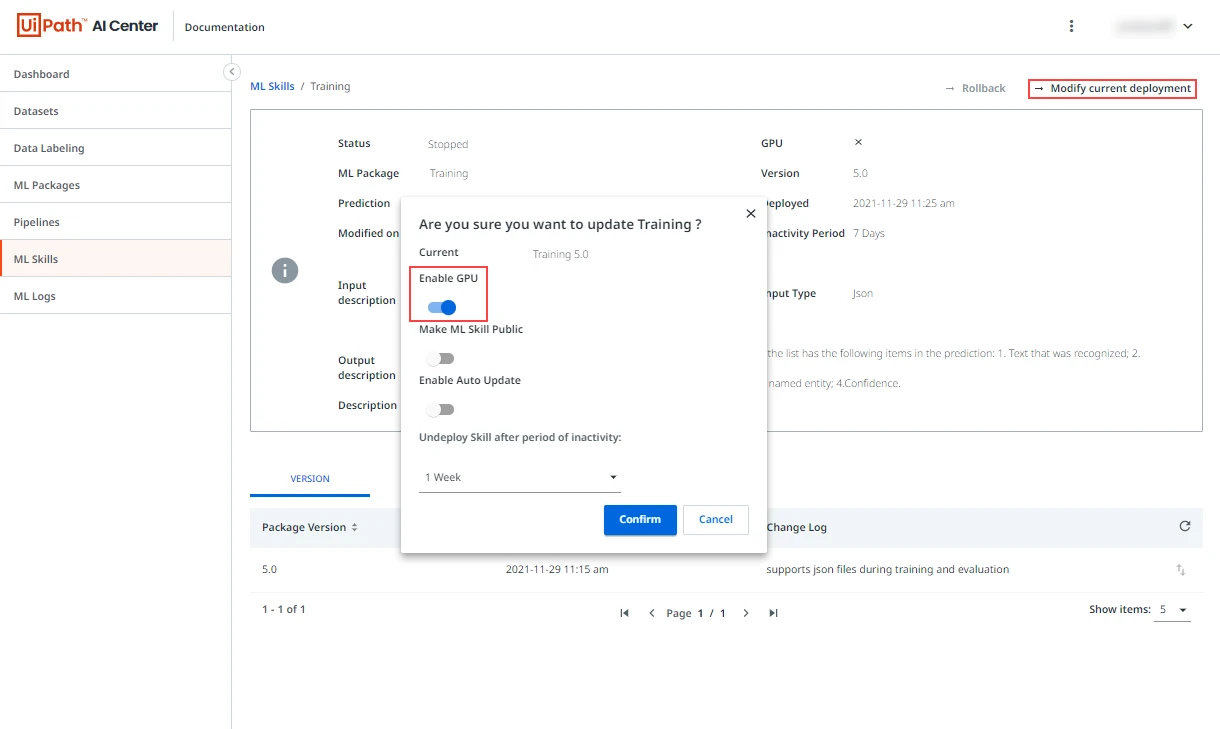Viewport: 1220px width, 729px height.
Task: Expand the user account dropdown in header
Action: click(1188, 26)
